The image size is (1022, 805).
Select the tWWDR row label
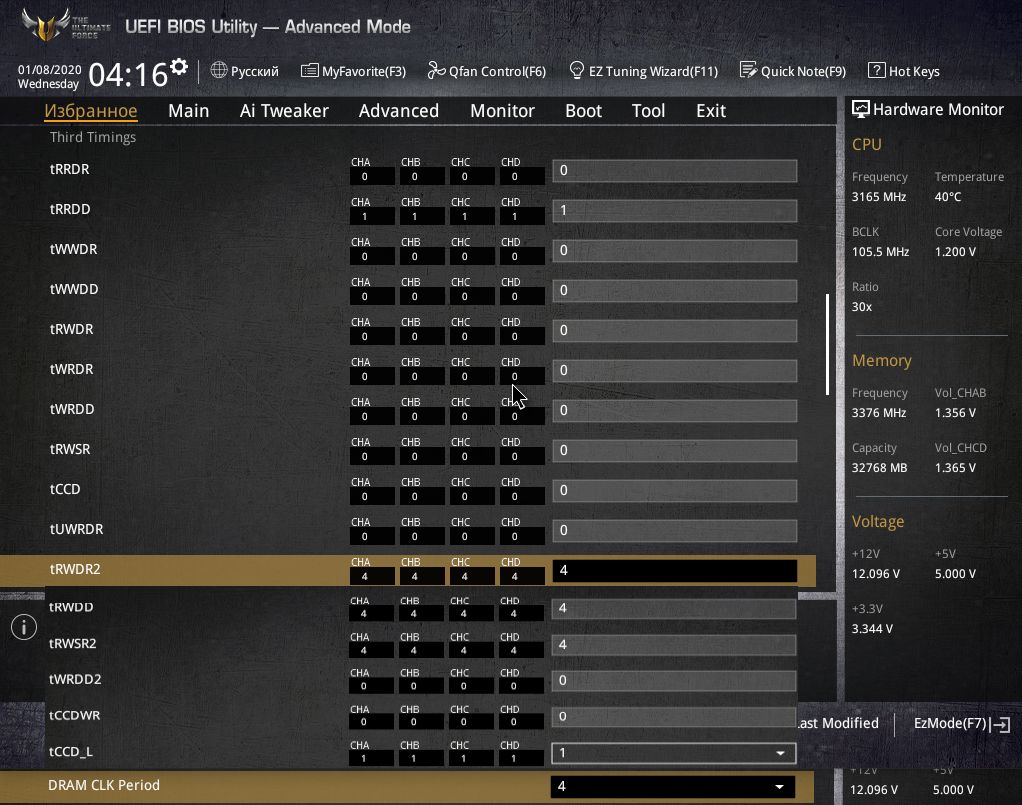click(73, 250)
